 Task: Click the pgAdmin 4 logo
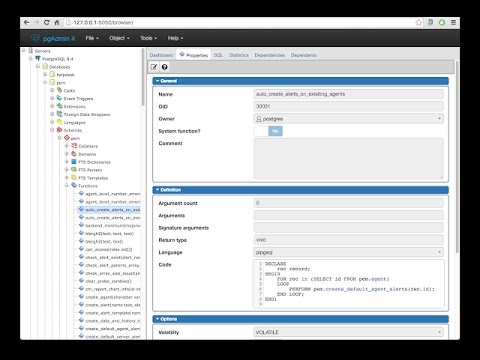pyautogui.click(x=53, y=38)
